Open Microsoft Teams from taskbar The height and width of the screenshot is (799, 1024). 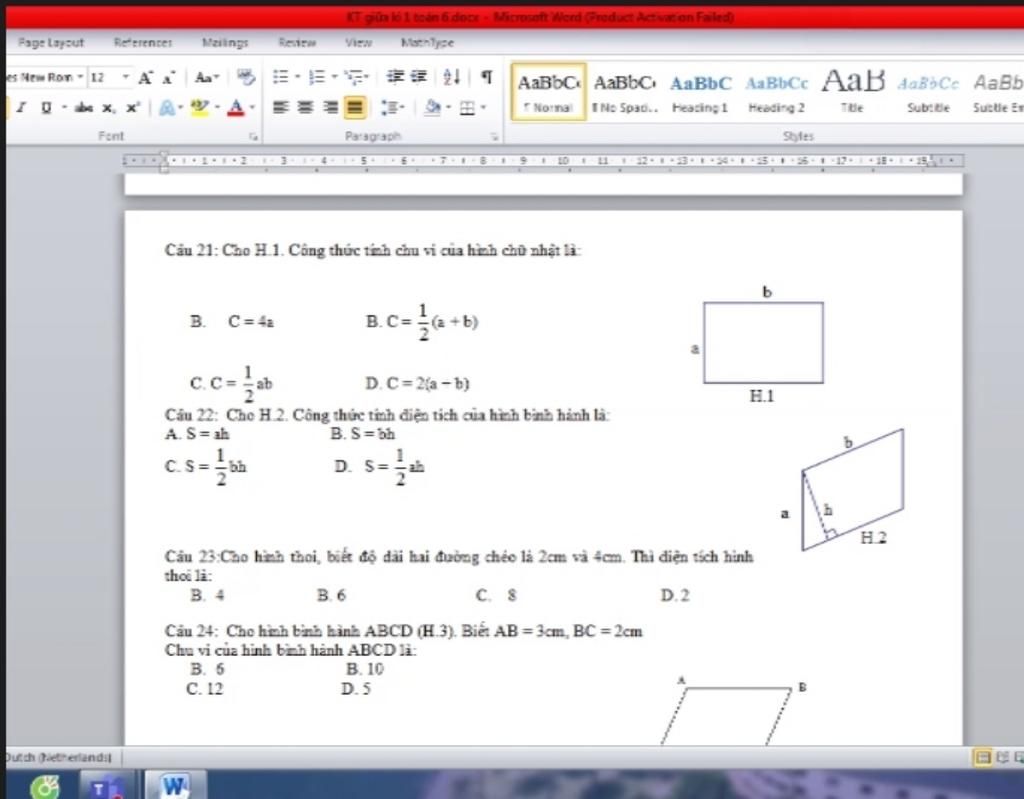coord(108,787)
